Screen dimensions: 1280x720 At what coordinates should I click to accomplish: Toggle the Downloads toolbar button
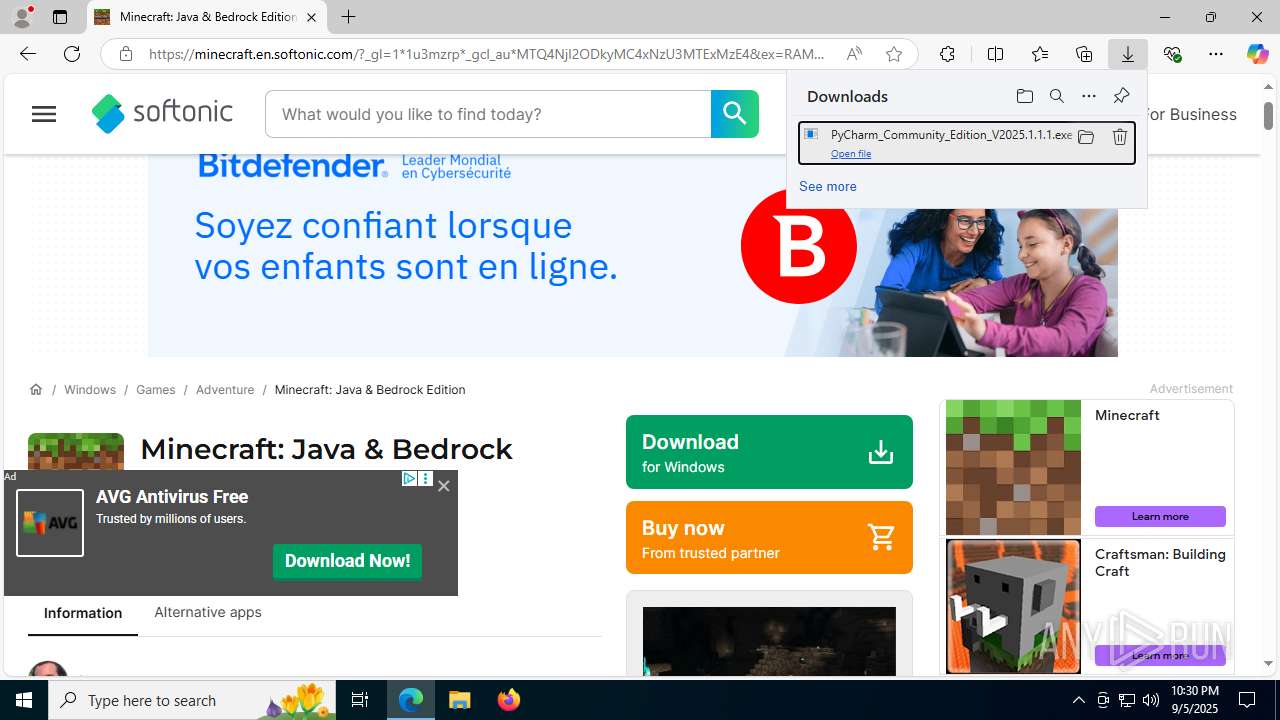[1128, 54]
